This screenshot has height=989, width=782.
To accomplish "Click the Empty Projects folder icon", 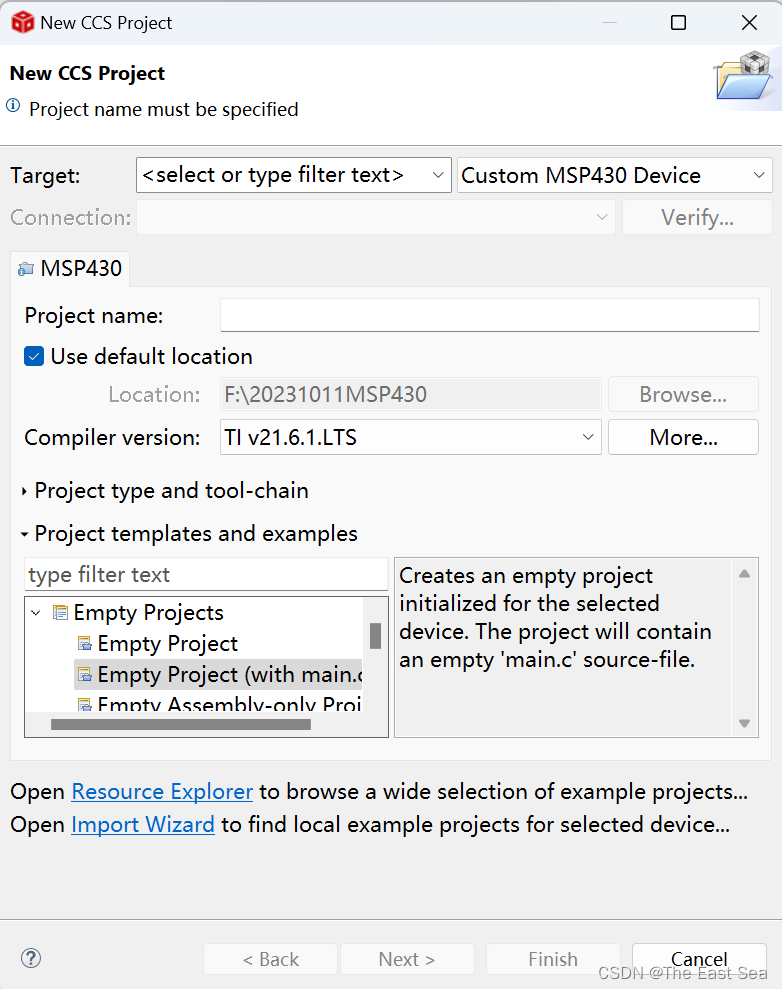I will 61,612.
